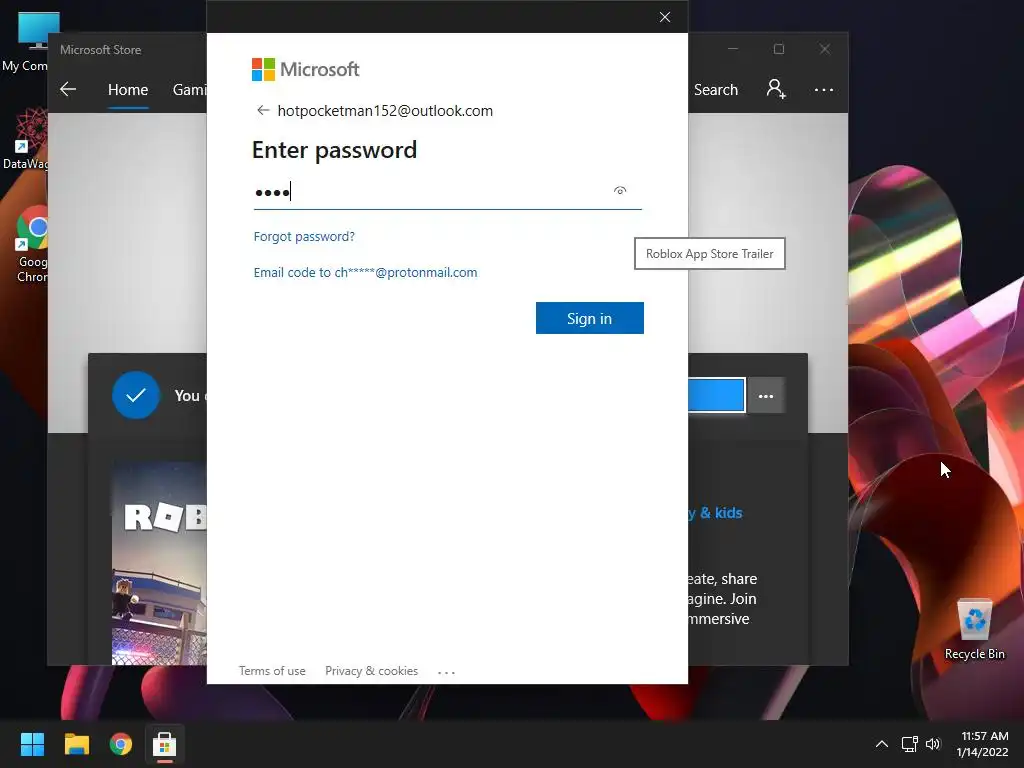Click the hotpocketman152@outlook.com account text

point(385,110)
